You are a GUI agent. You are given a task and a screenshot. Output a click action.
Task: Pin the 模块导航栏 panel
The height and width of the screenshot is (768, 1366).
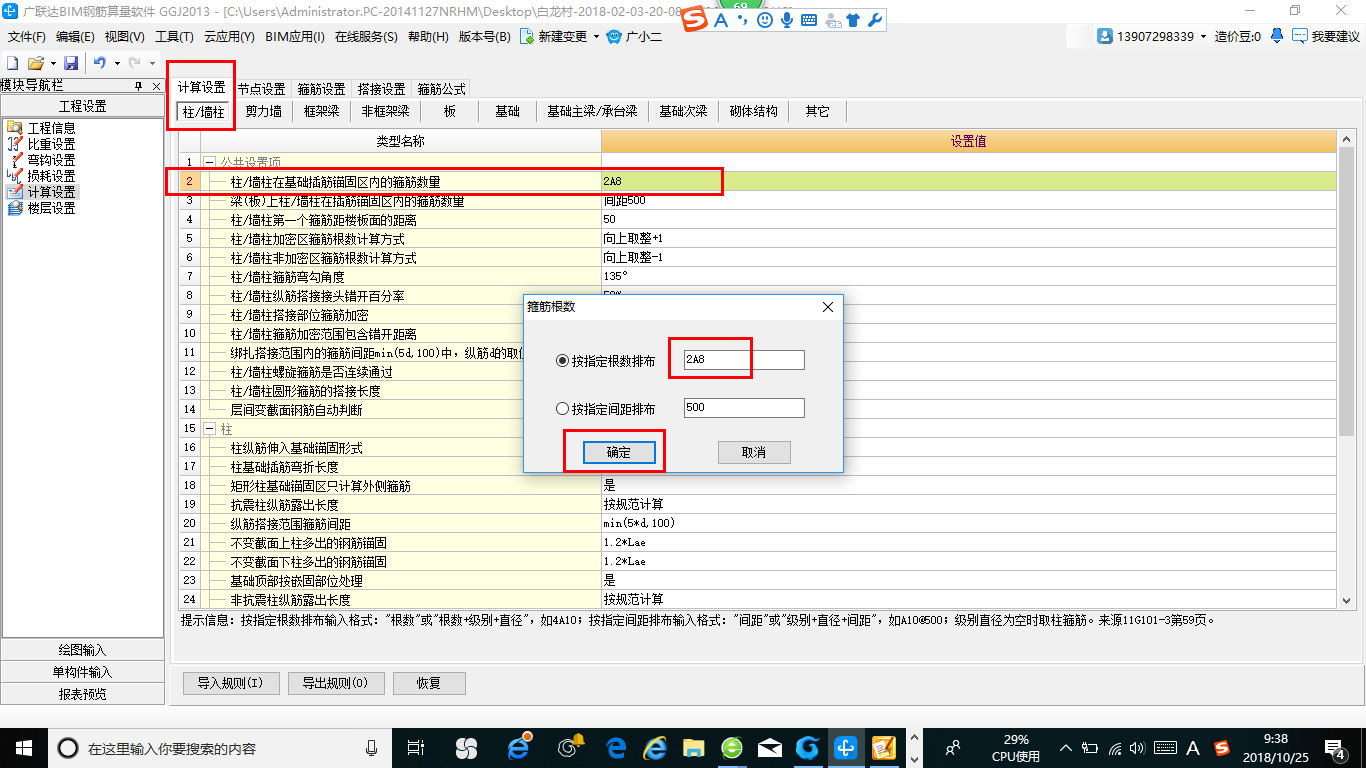click(x=139, y=87)
